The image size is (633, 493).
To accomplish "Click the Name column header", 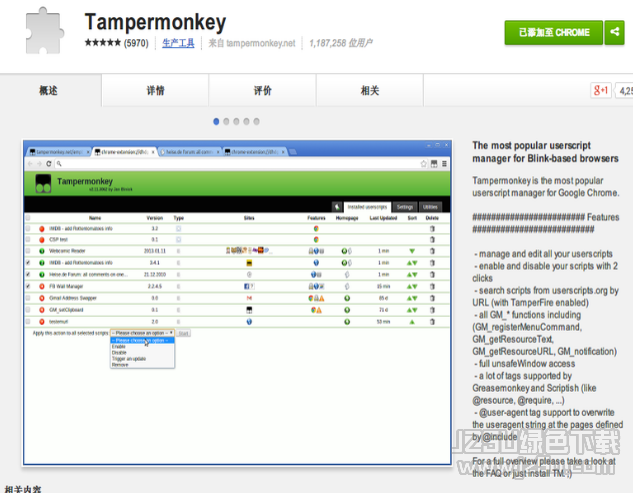I will point(95,218).
